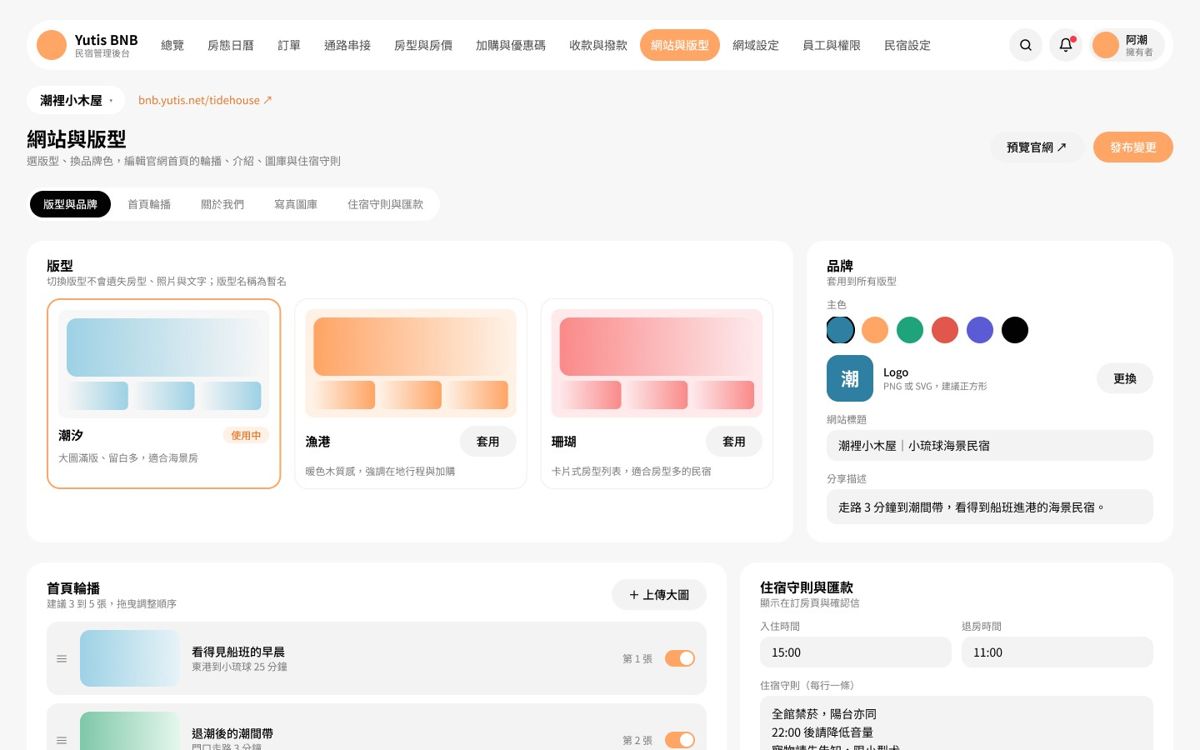This screenshot has height=750, width=1200.
Task: Grab drag handle of 看得見船班的早晨 slide
Action: 62,659
